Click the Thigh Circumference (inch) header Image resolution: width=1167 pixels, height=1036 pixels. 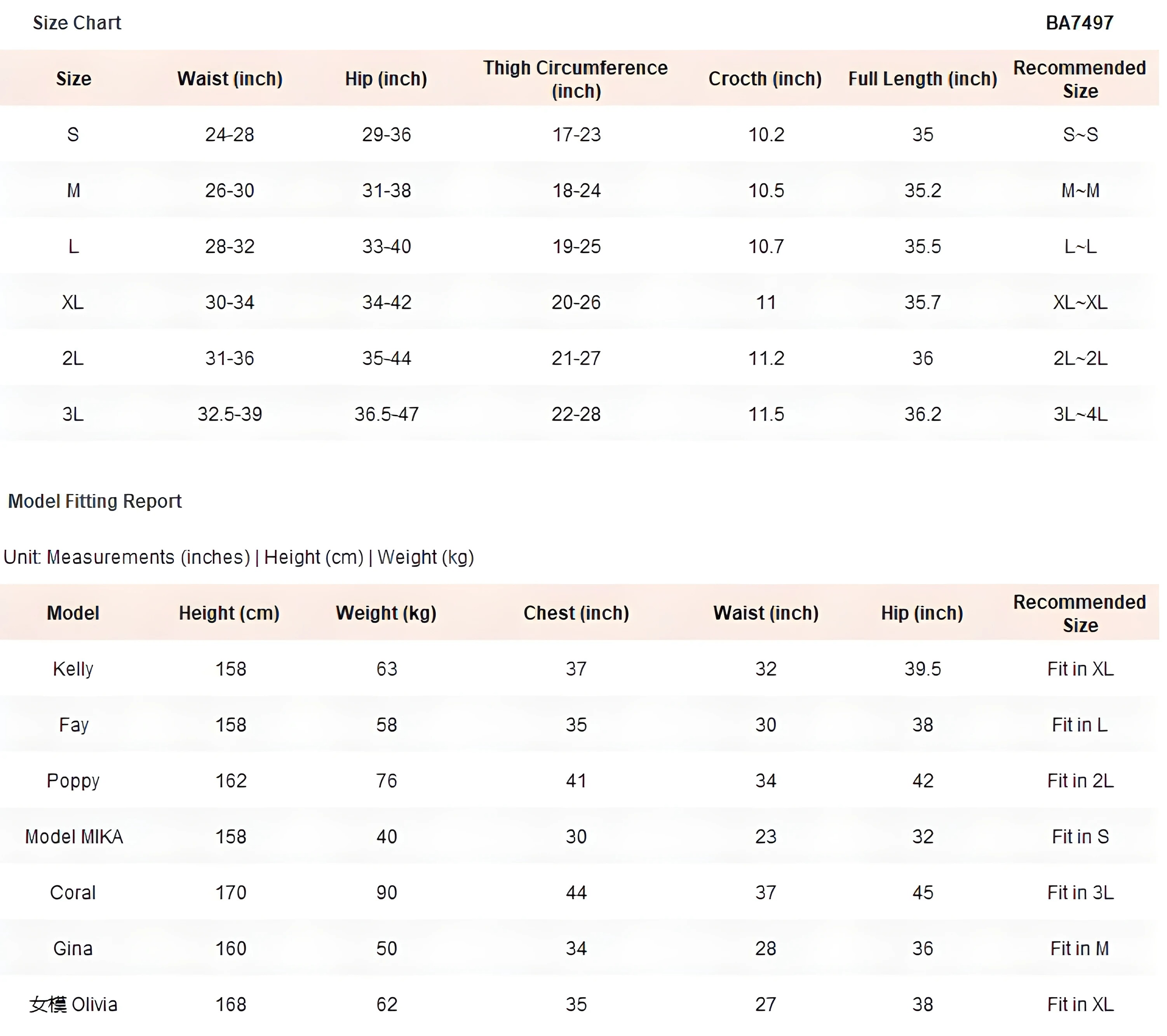point(576,79)
